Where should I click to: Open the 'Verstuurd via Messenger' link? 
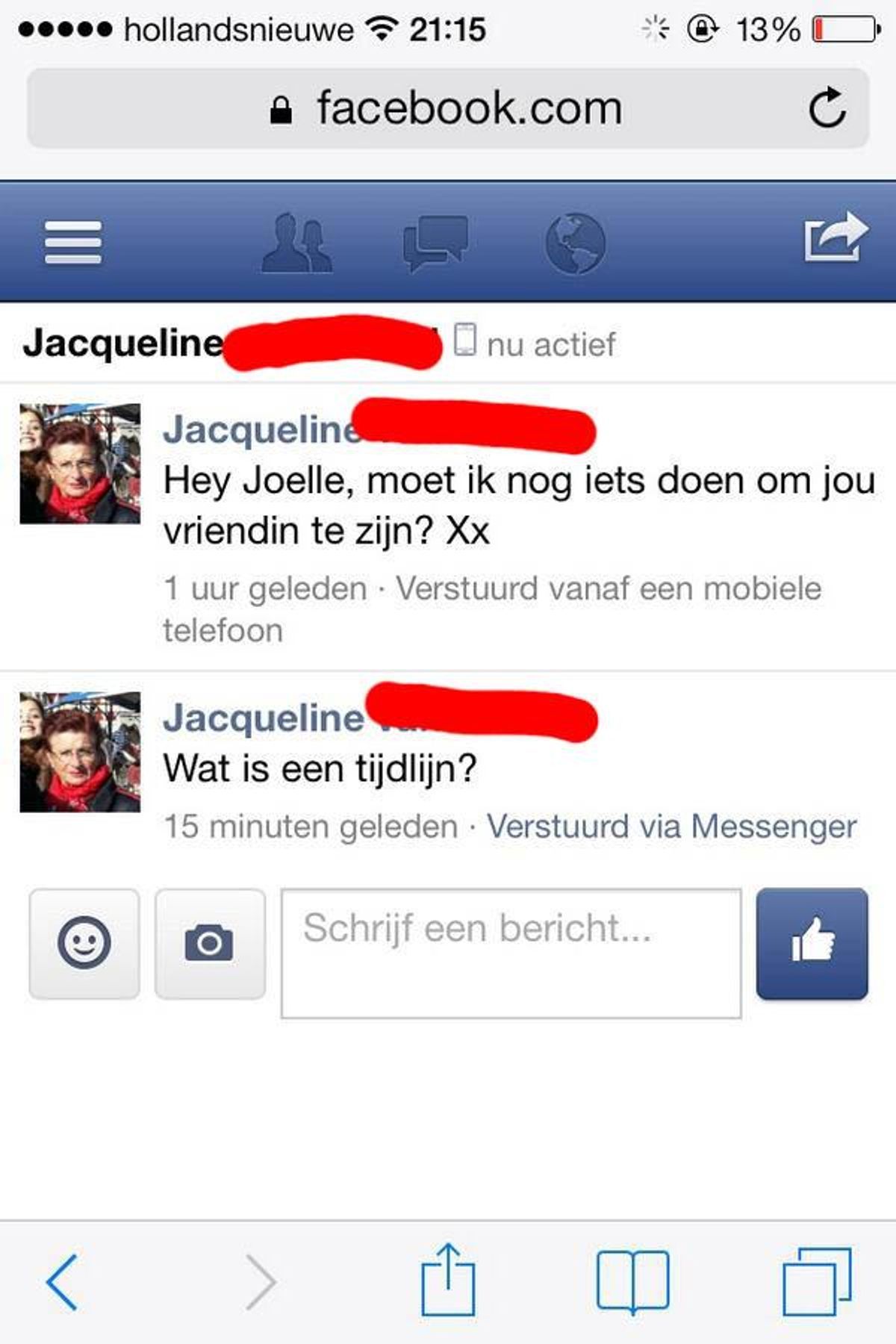click(671, 827)
